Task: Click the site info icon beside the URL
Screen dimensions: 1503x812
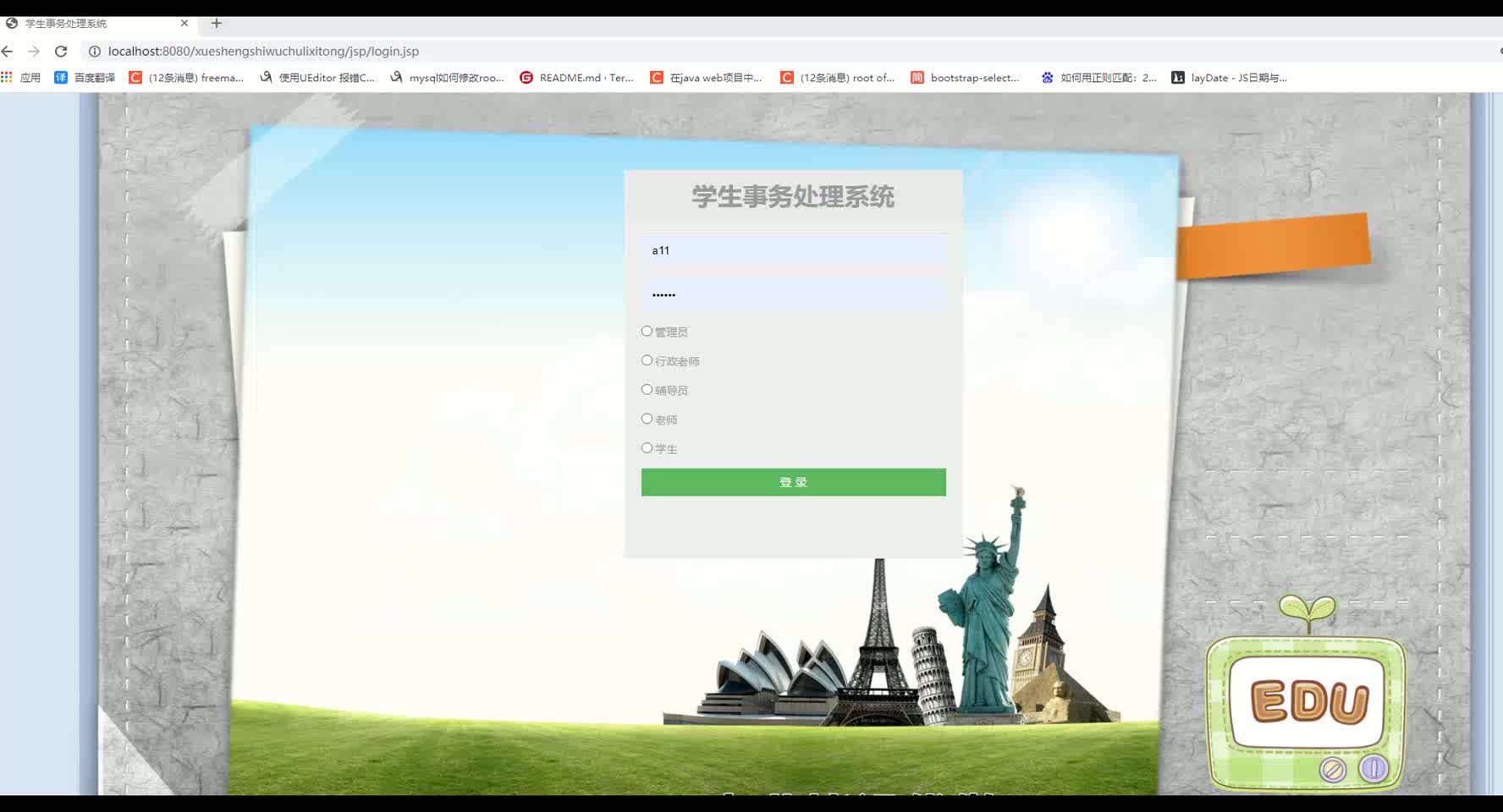Action: [94, 52]
